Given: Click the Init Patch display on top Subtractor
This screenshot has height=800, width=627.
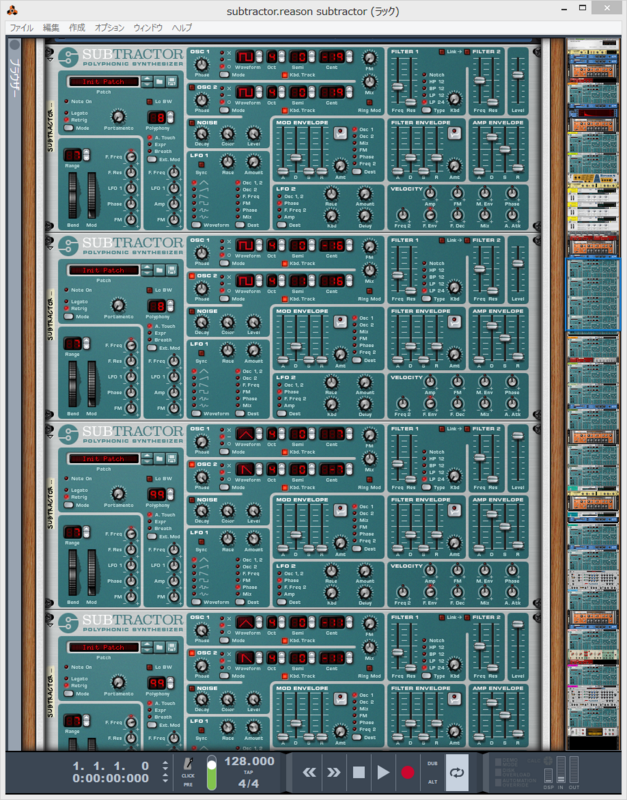Looking at the screenshot, I should 104,82.
